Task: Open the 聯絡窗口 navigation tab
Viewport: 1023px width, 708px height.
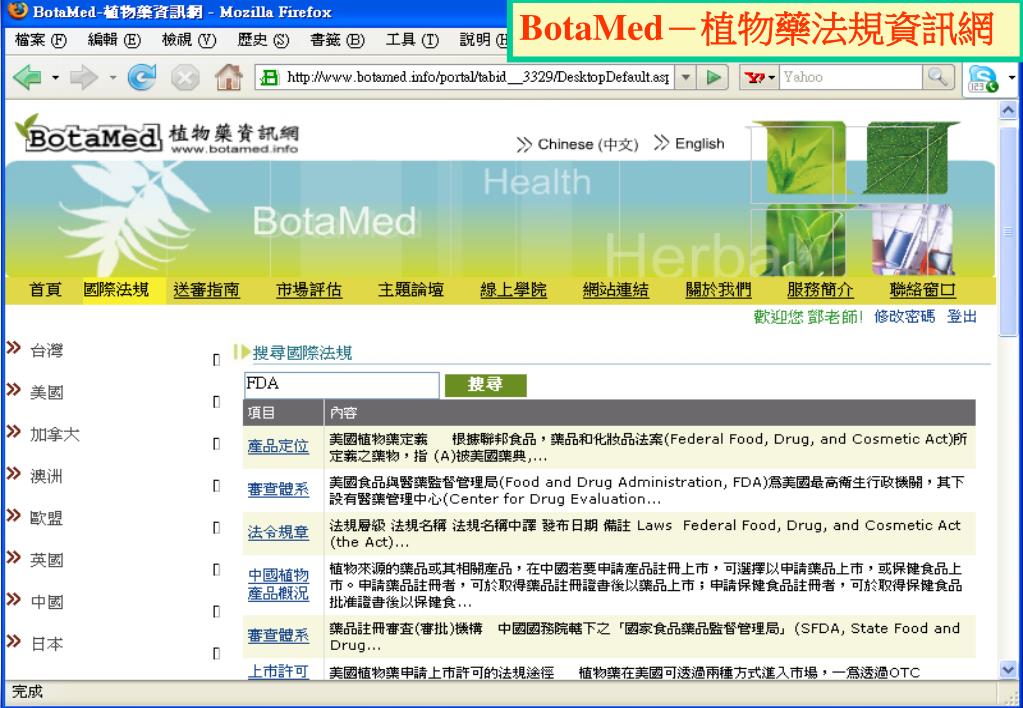Action: click(923, 290)
